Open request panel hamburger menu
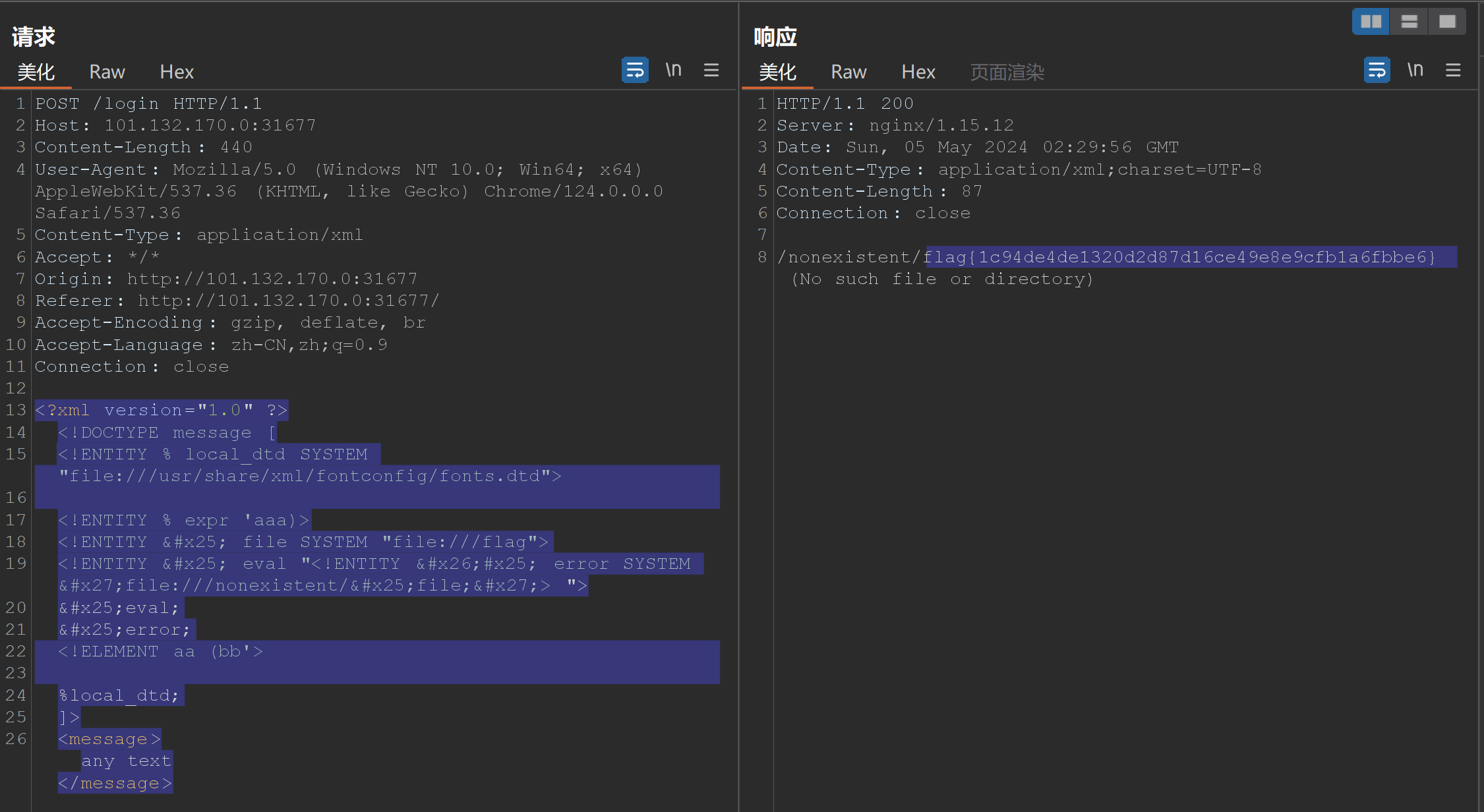The width and height of the screenshot is (1484, 812). [x=711, y=70]
